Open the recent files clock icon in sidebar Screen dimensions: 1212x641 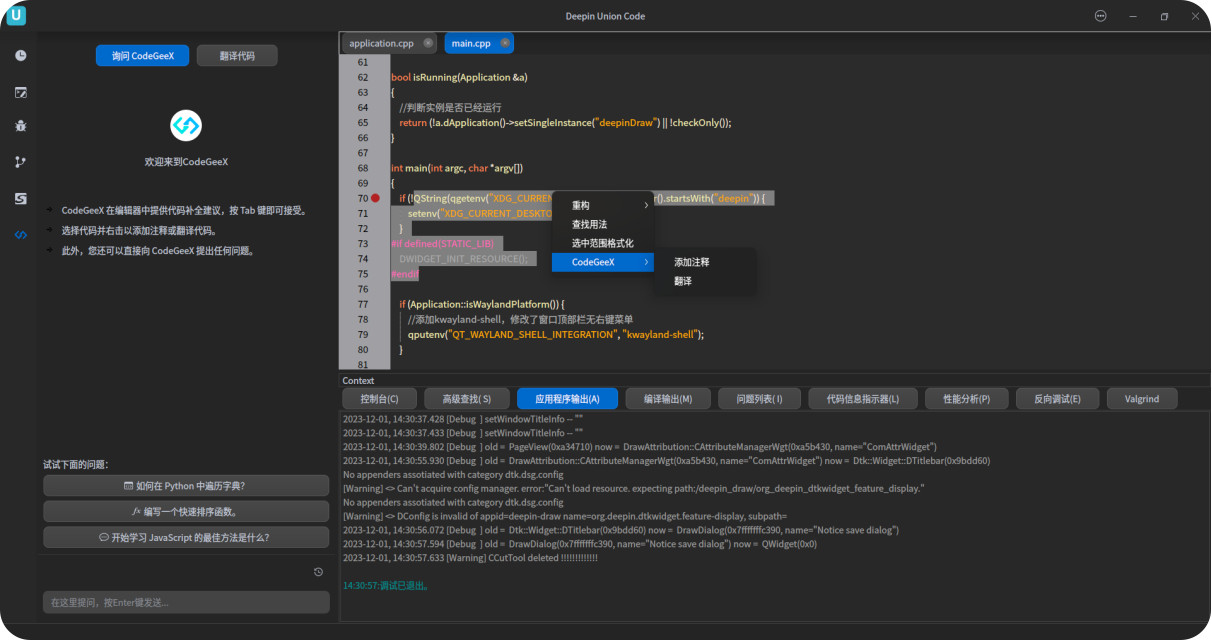coord(20,55)
